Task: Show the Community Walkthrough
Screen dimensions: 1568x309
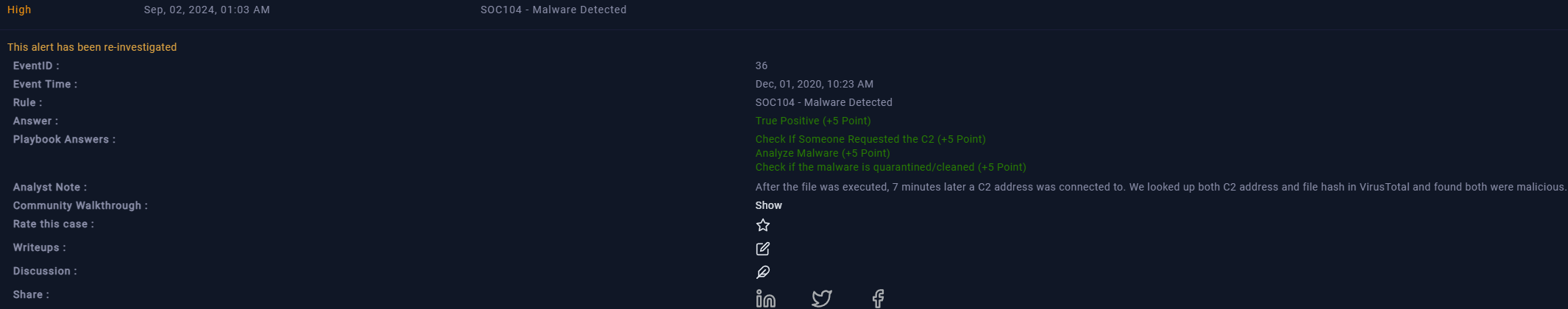Action: tap(768, 205)
